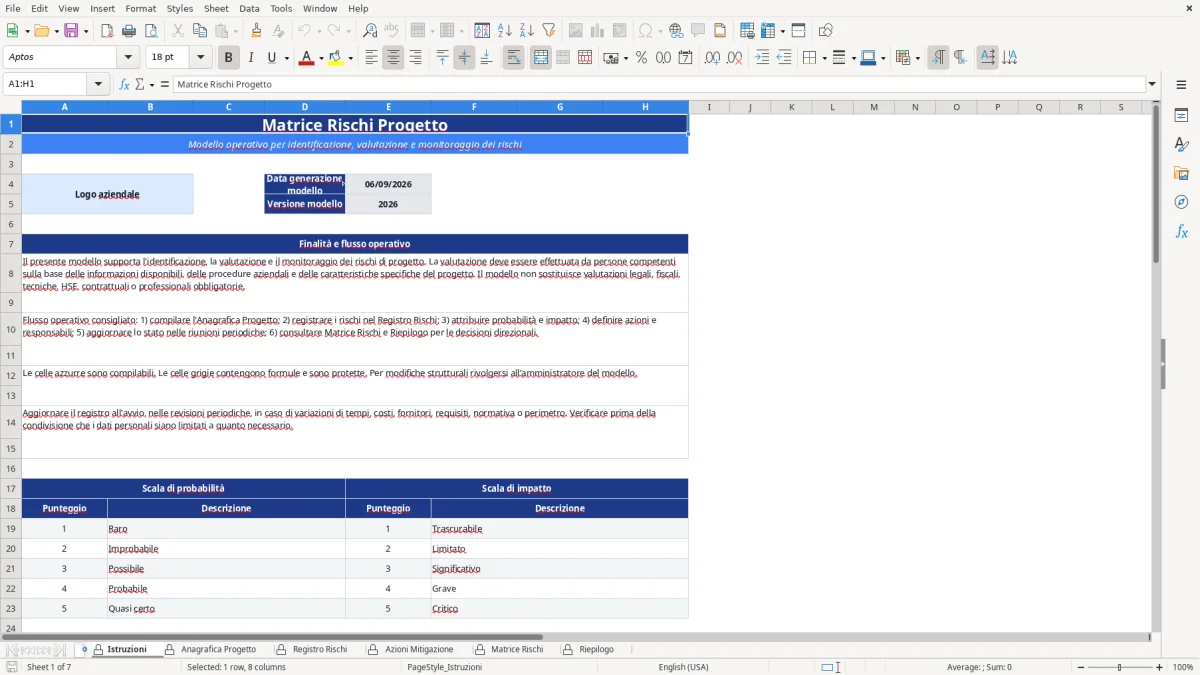The width and height of the screenshot is (1200, 675).
Task: Apply yellow background color swatch
Action: (x=336, y=58)
